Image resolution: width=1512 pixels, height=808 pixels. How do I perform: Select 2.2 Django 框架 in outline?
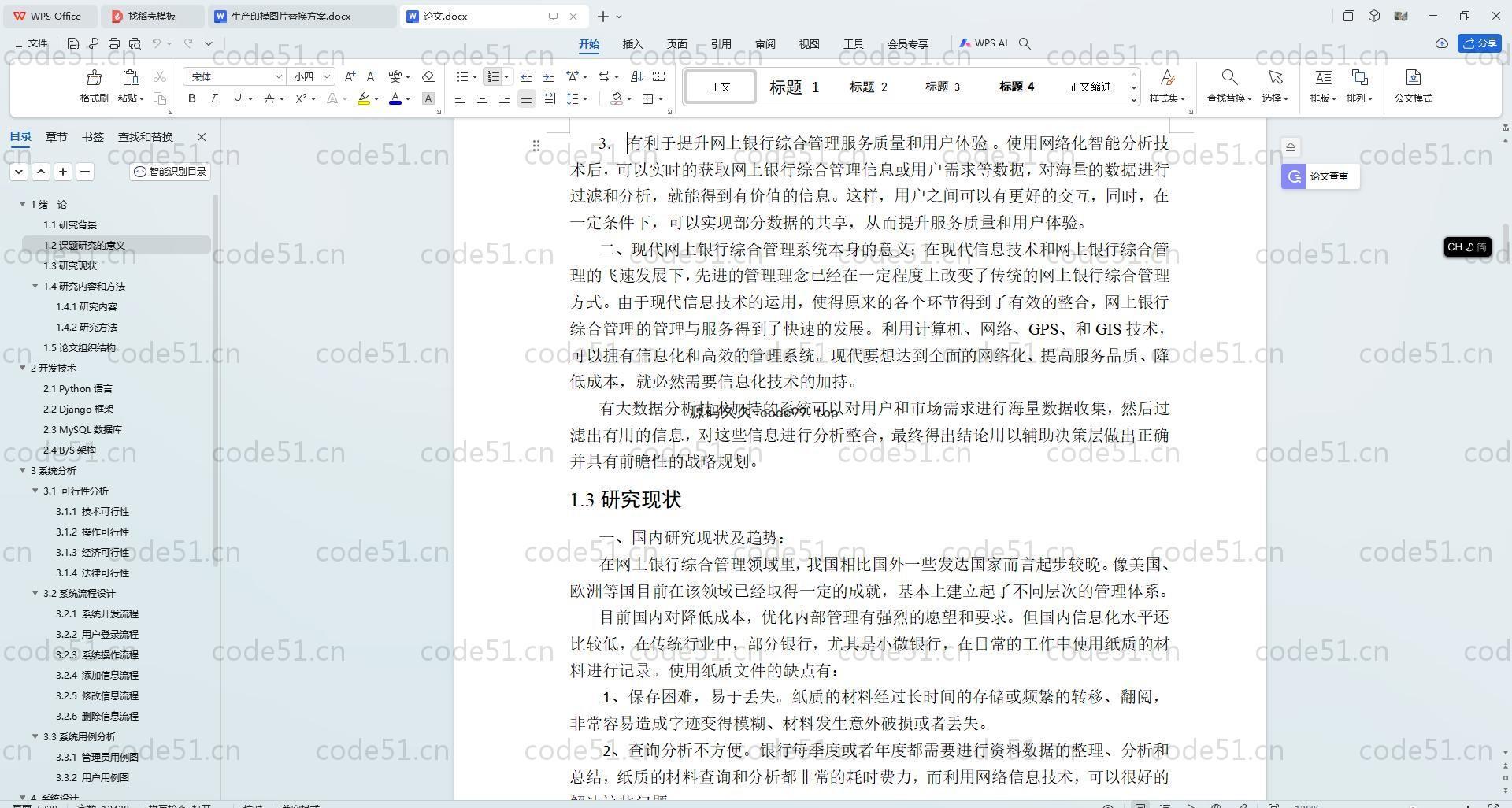[x=78, y=409]
